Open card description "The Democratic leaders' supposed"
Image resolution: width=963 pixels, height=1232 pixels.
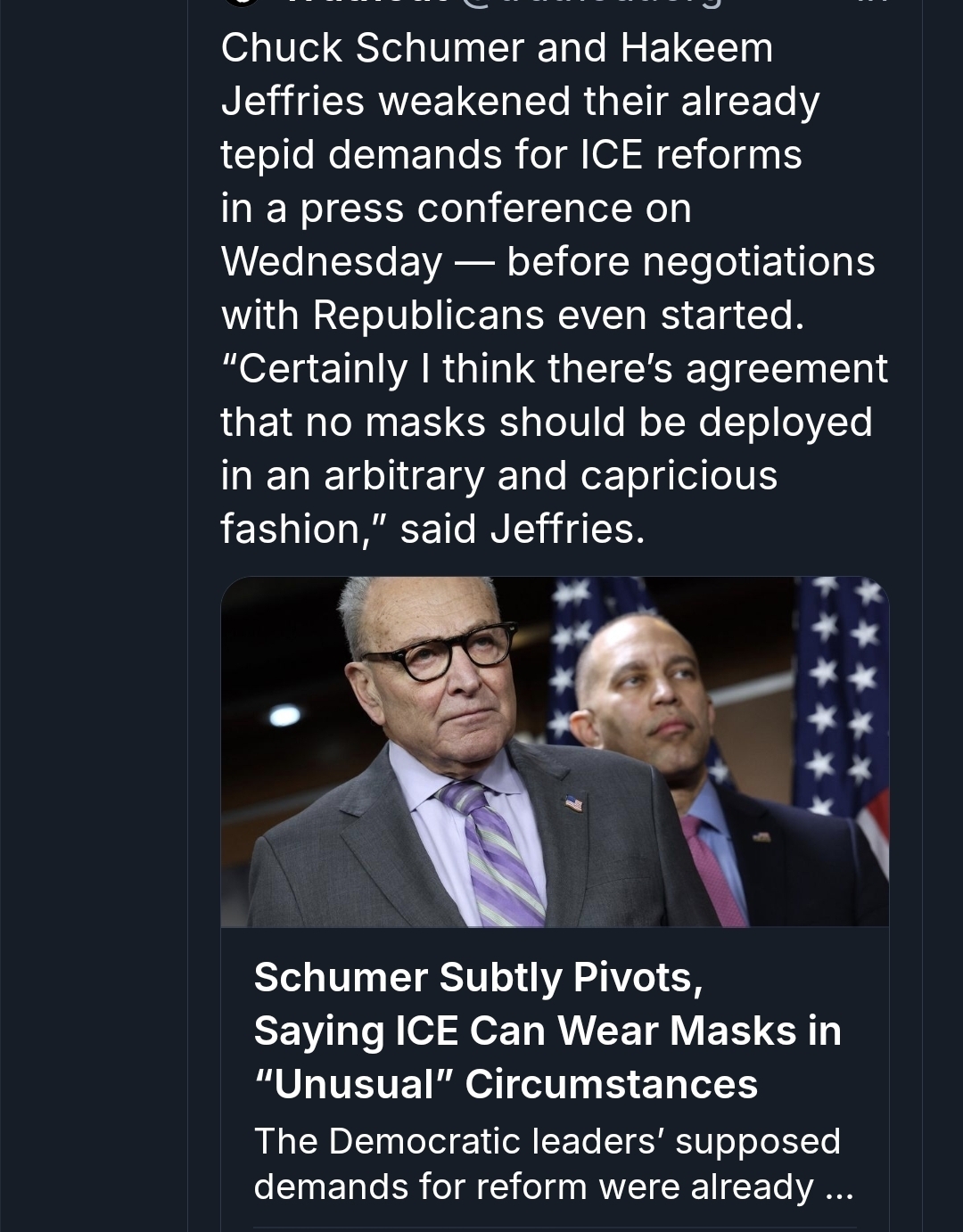(x=547, y=1141)
